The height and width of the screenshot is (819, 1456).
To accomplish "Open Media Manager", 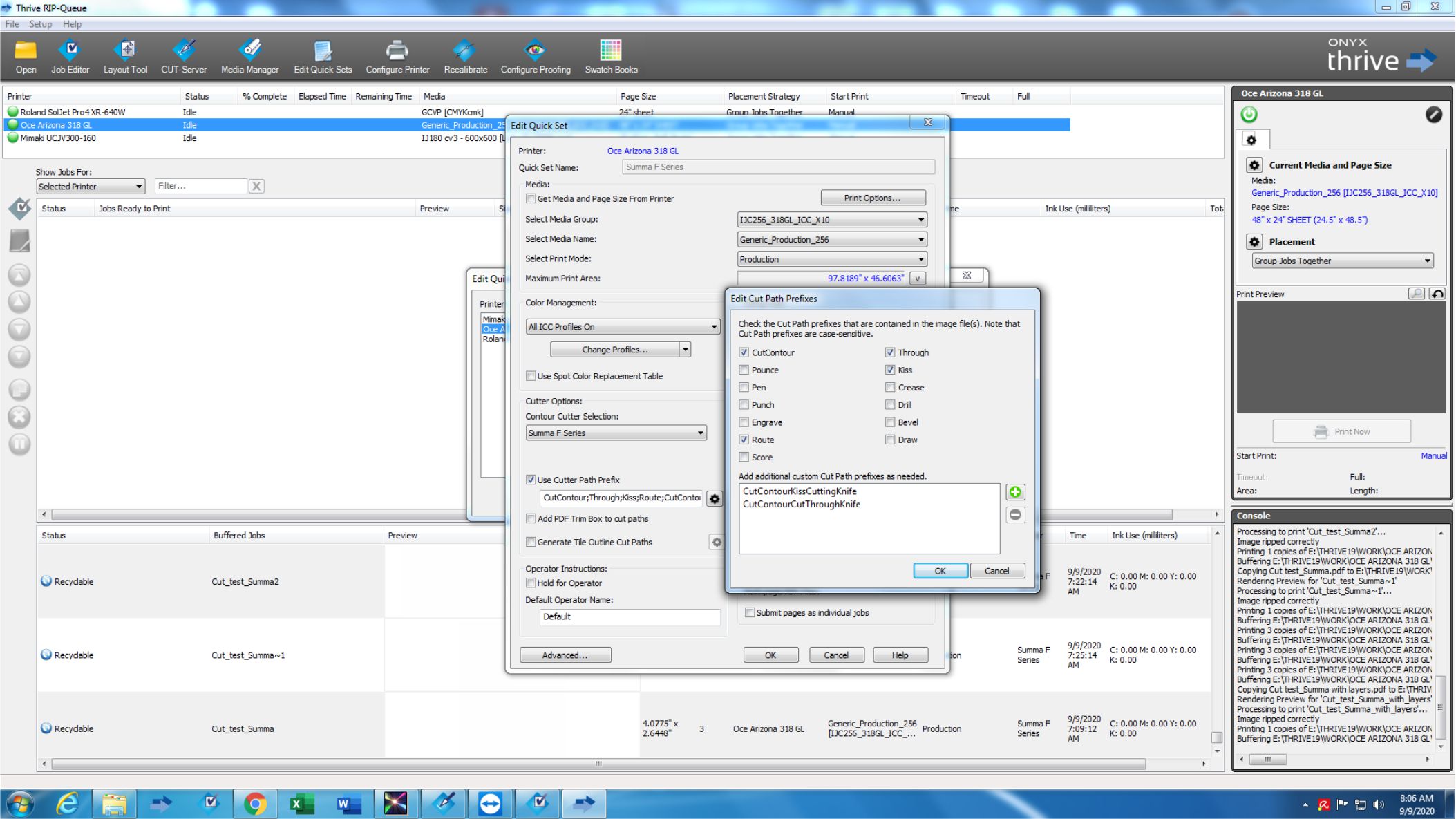I will click(249, 57).
